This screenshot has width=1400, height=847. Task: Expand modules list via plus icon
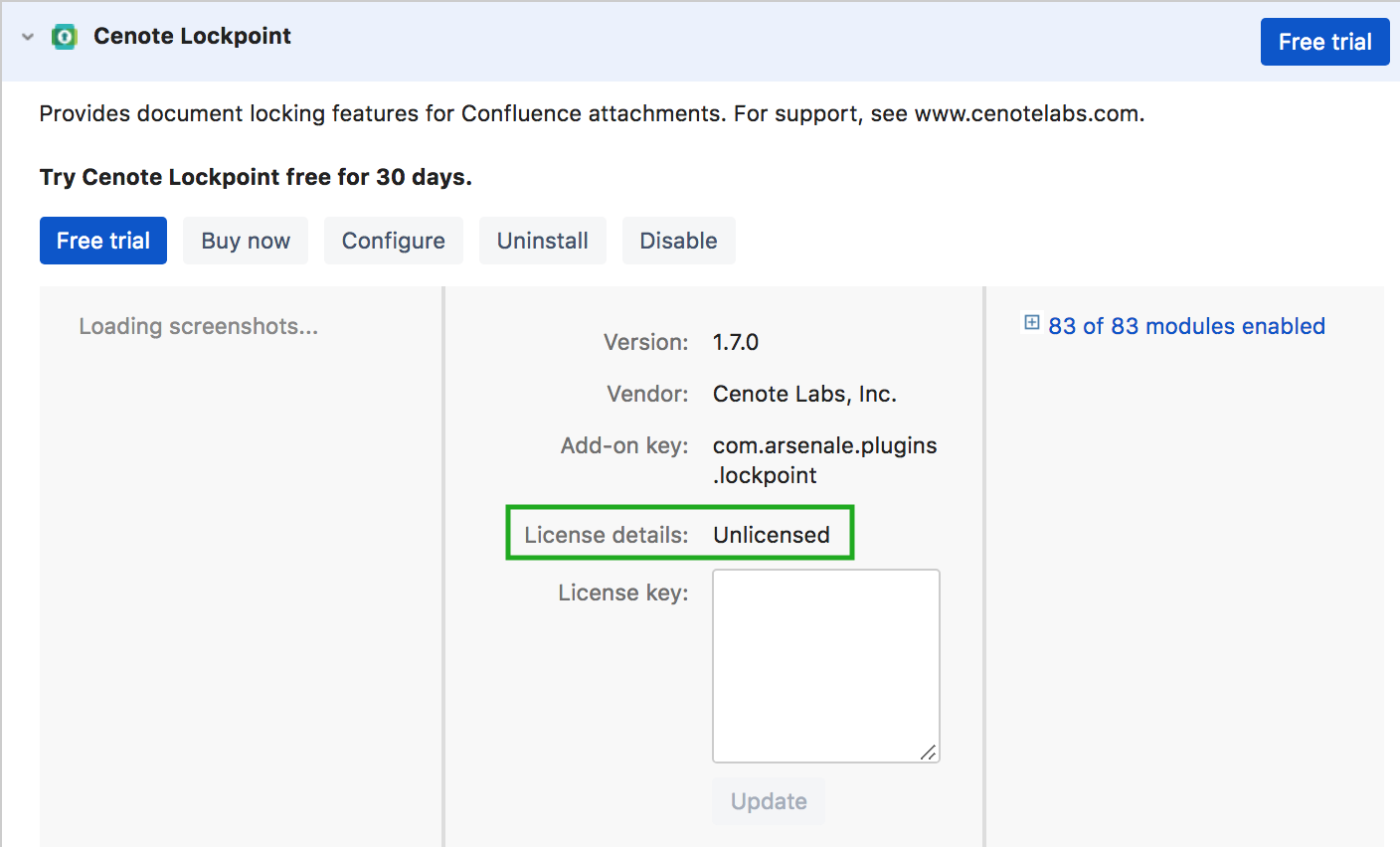click(1032, 323)
